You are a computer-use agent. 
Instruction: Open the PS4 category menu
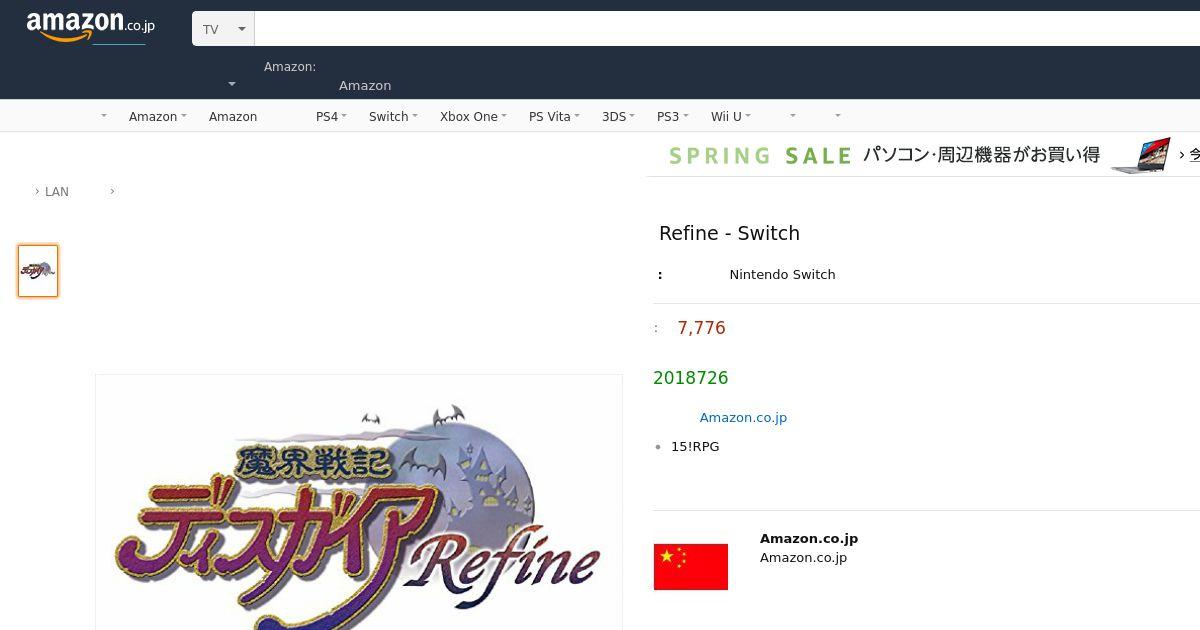pos(331,116)
